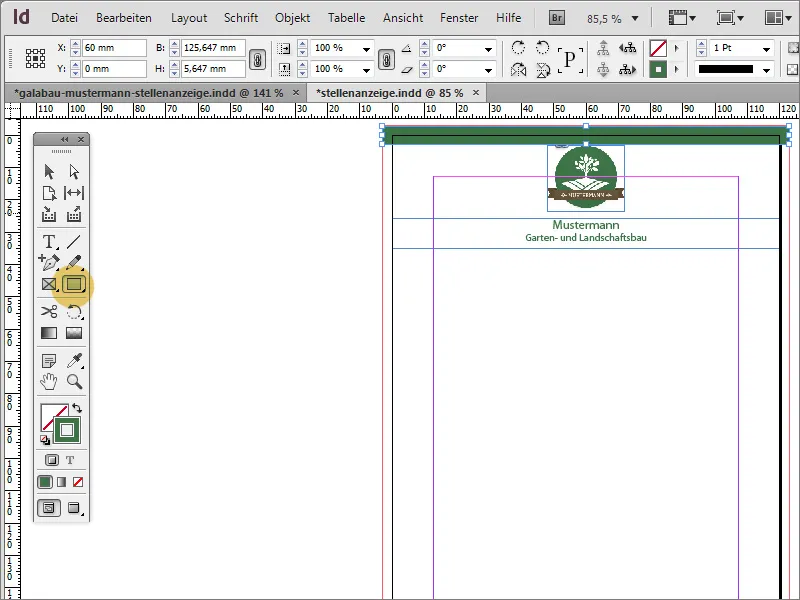This screenshot has height=600, width=800.
Task: Toggle constrain proportions for width and height
Action: pos(258,60)
